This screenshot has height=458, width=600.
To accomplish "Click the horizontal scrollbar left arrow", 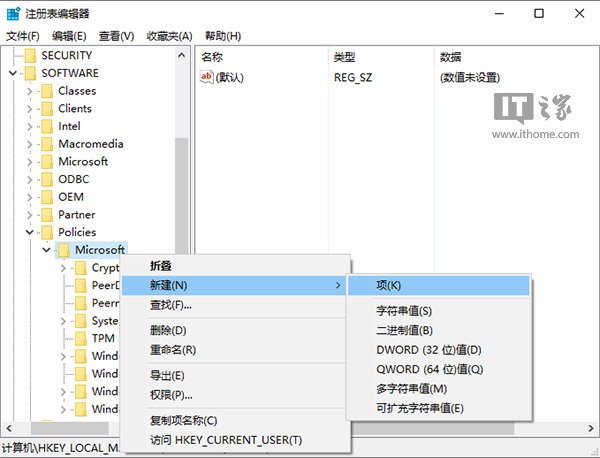I will tap(9, 428).
